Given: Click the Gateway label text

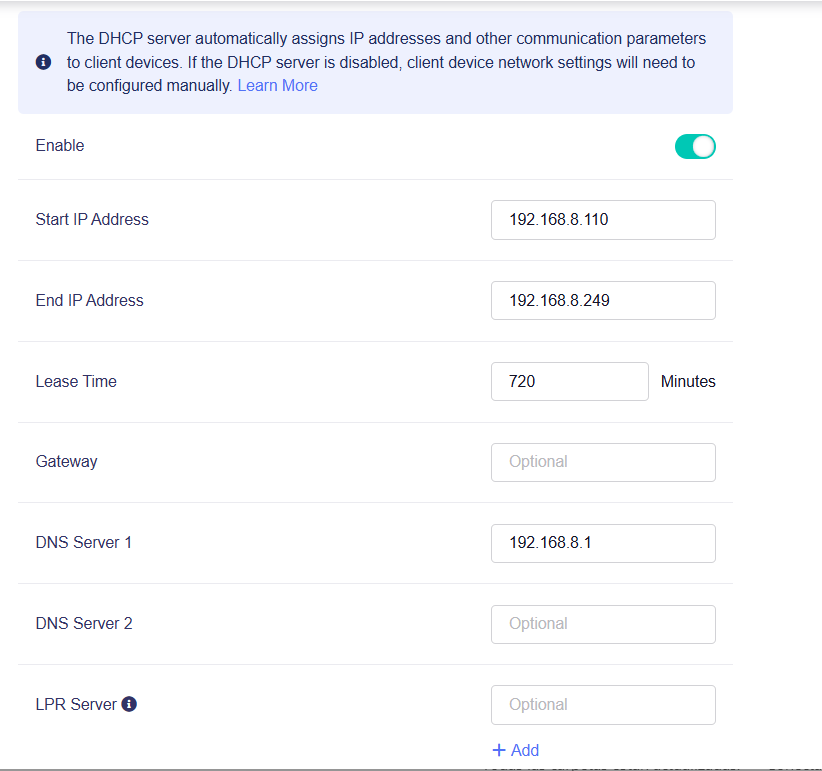Looking at the screenshot, I should coord(66,462).
